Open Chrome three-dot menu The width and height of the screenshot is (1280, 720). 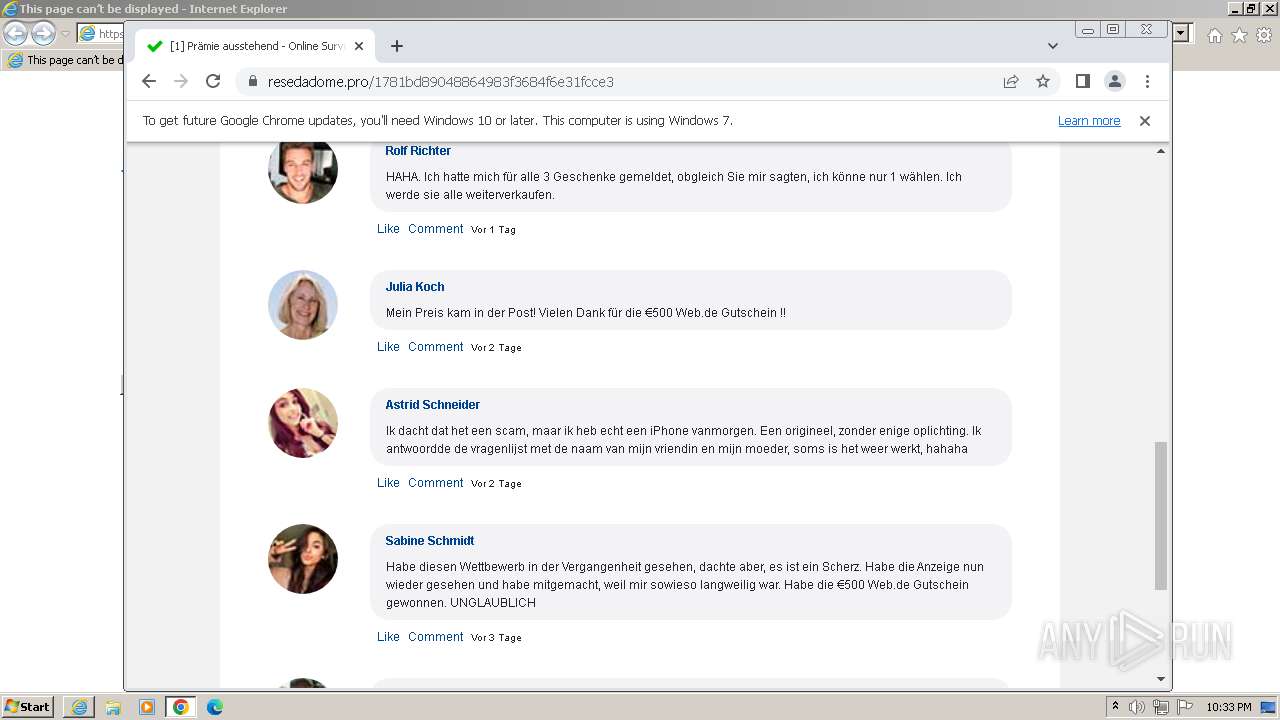tap(1147, 81)
